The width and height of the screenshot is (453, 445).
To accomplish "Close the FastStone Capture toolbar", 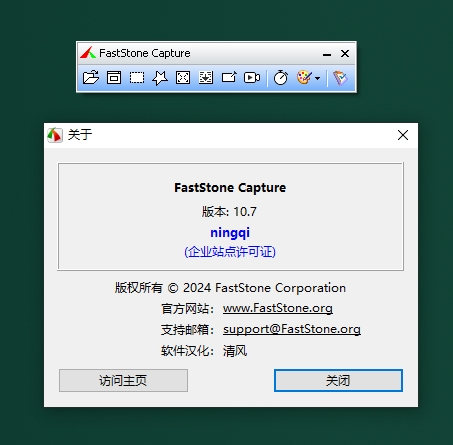I will (345, 53).
